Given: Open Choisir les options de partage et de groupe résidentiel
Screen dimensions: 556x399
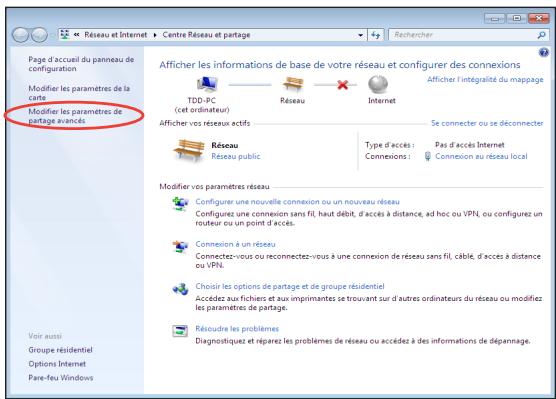Looking at the screenshot, I should (x=290, y=286).
